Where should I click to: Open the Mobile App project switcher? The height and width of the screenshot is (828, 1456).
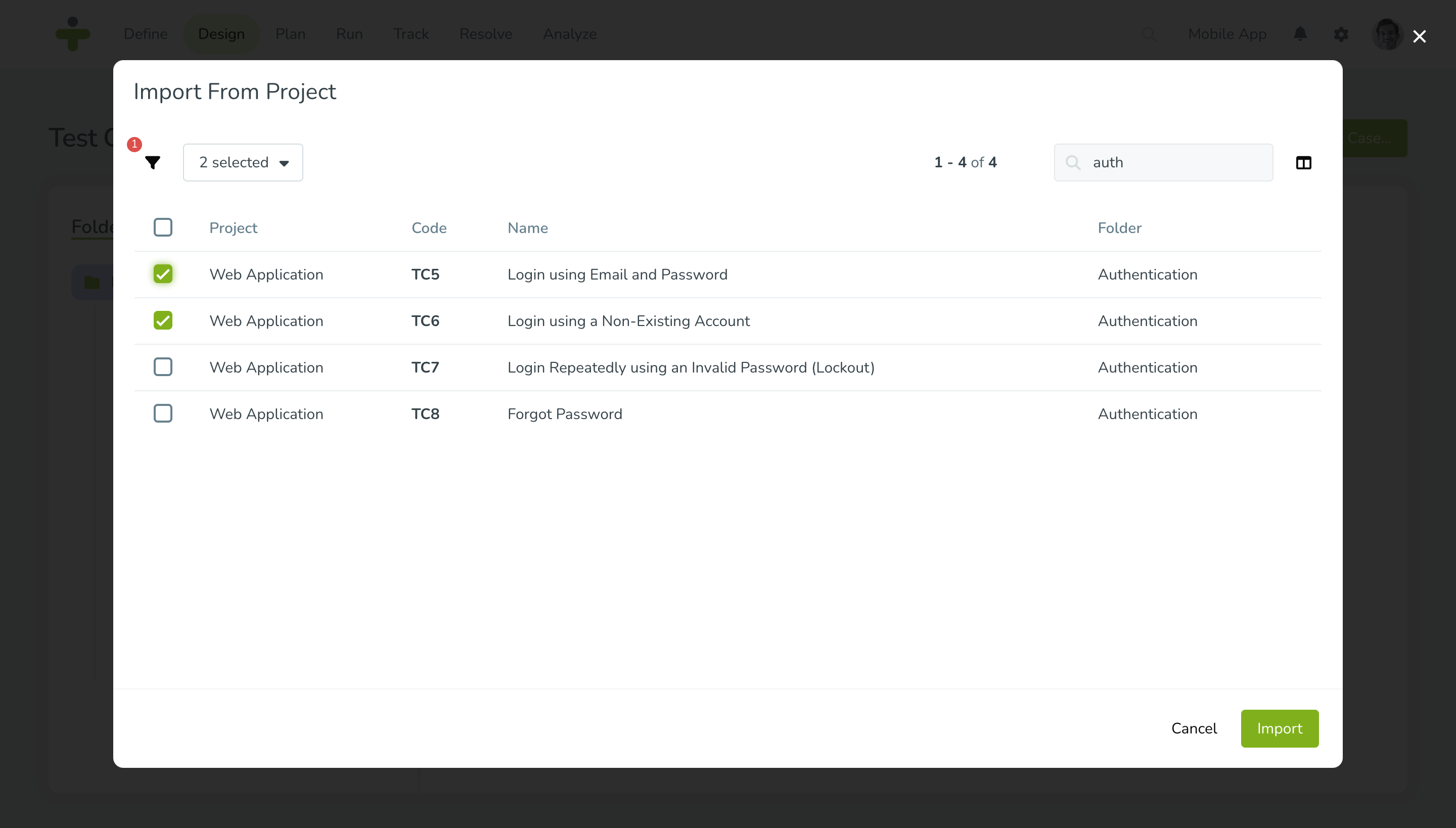1227,34
